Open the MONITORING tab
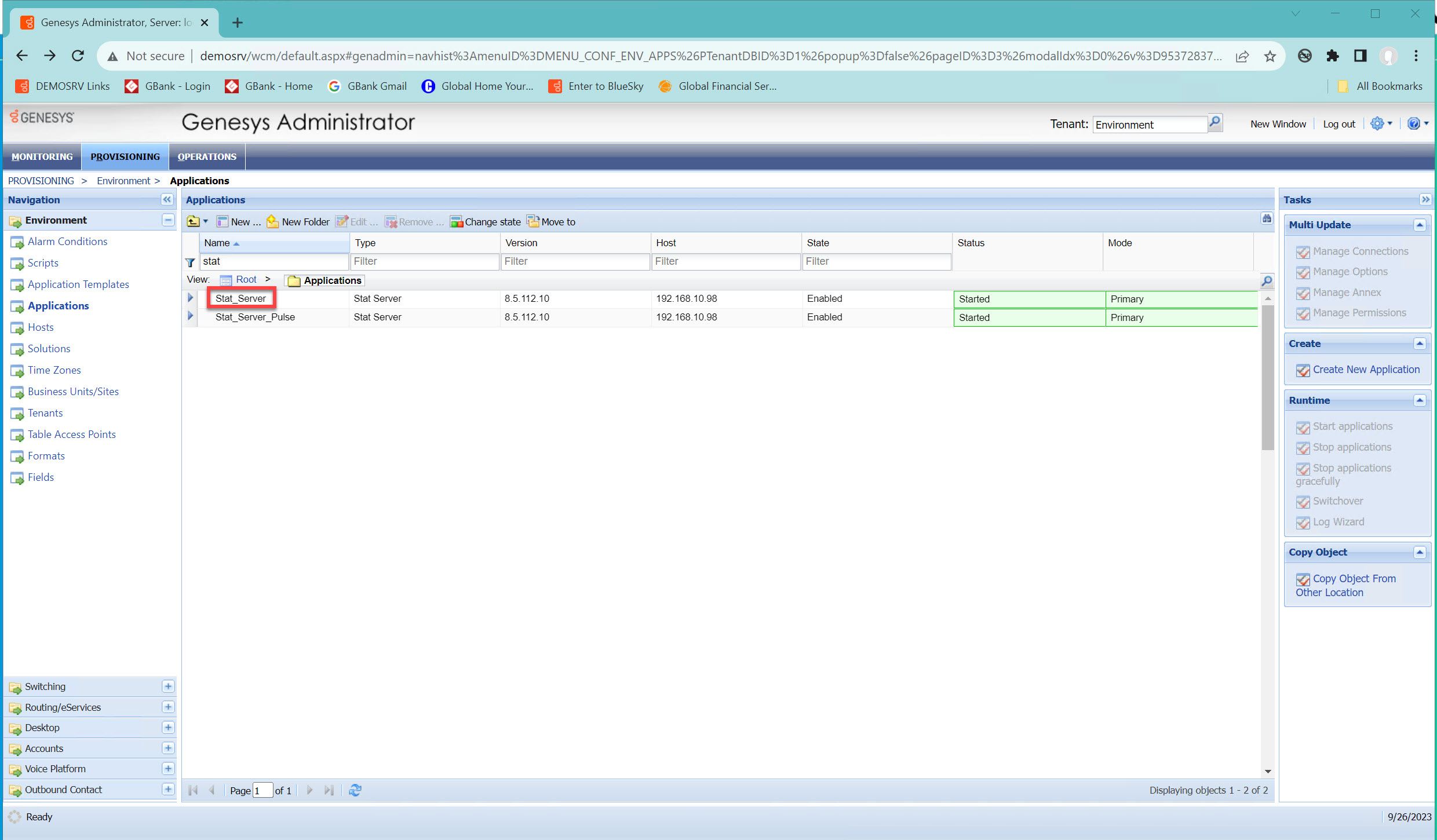The image size is (1437, 840). pyautogui.click(x=42, y=156)
